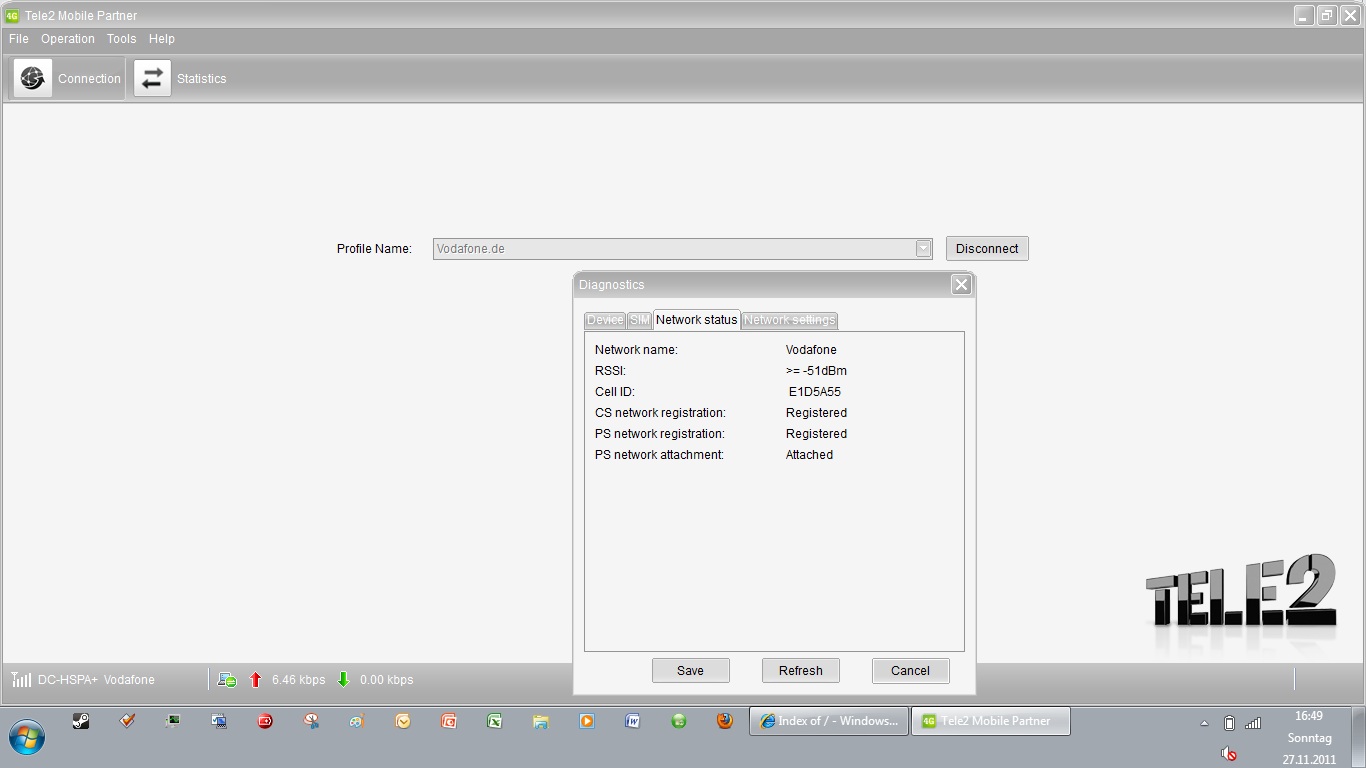This screenshot has width=1366, height=768.
Task: Click the signal strength bars icon
Action: tap(21, 680)
